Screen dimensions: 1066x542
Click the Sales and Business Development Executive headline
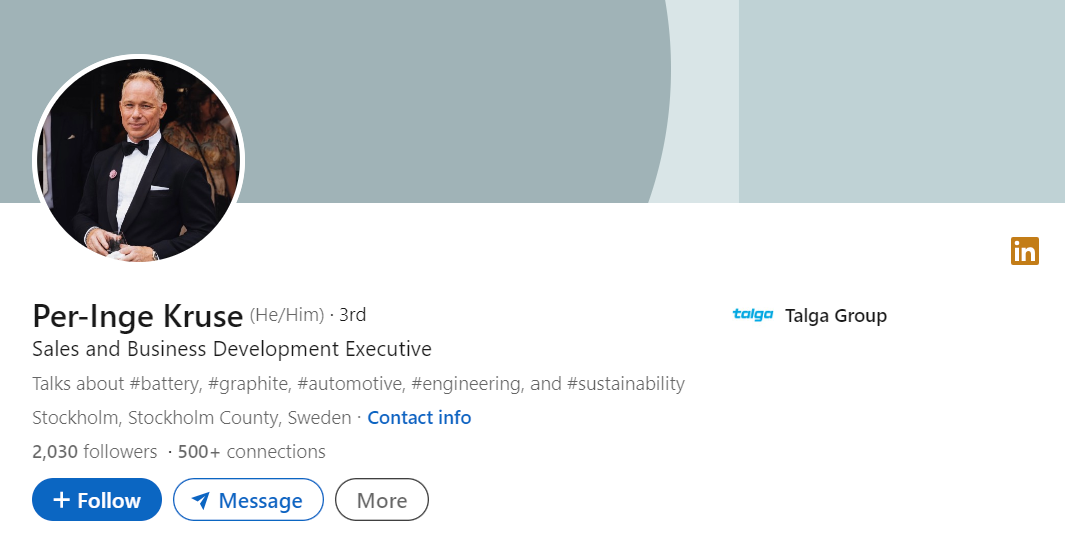click(x=232, y=349)
